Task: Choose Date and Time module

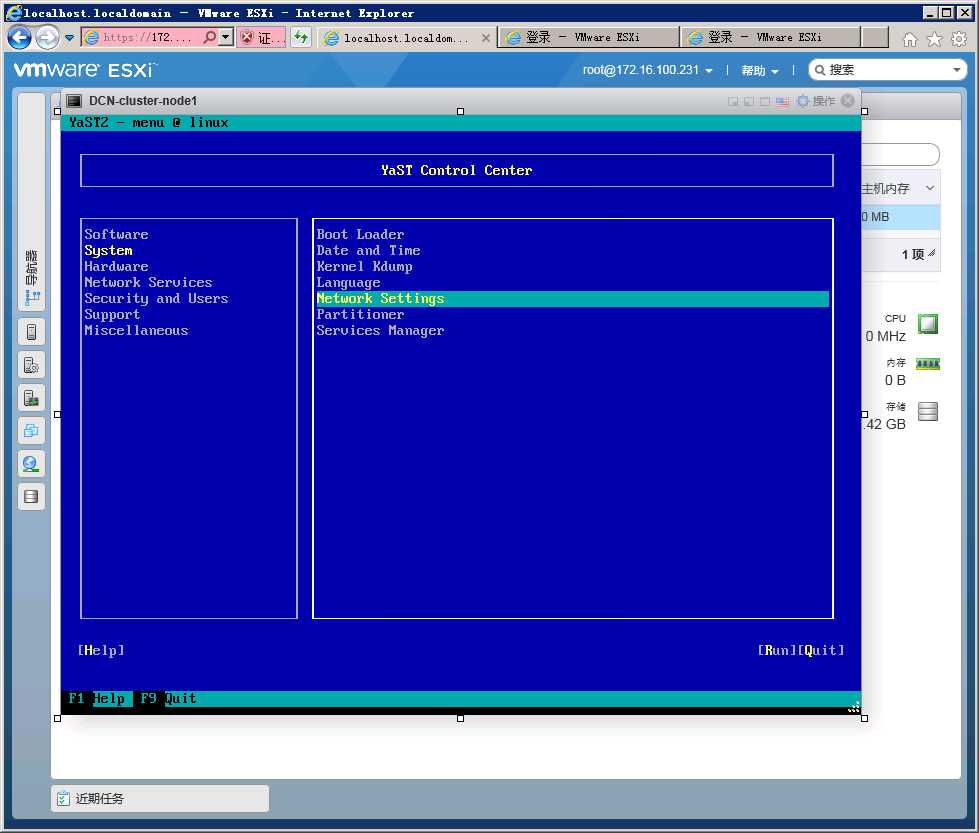Action: pyautogui.click(x=368, y=250)
